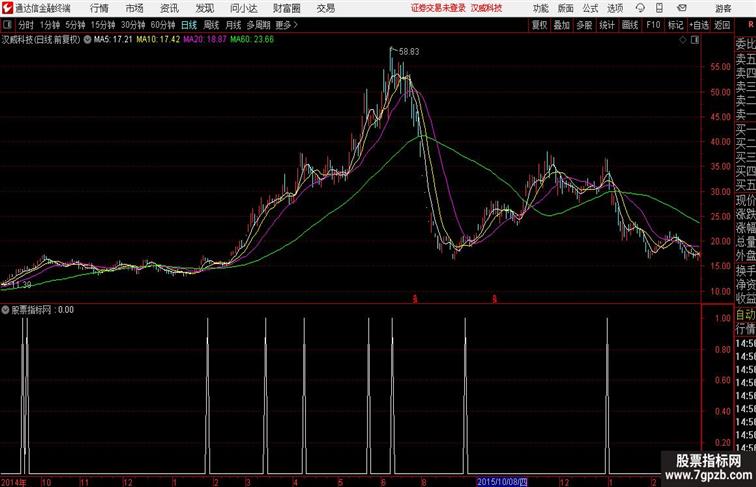This screenshot has height=487, width=756.
Task: Click the diamond icon above the chart
Action: tap(683, 40)
